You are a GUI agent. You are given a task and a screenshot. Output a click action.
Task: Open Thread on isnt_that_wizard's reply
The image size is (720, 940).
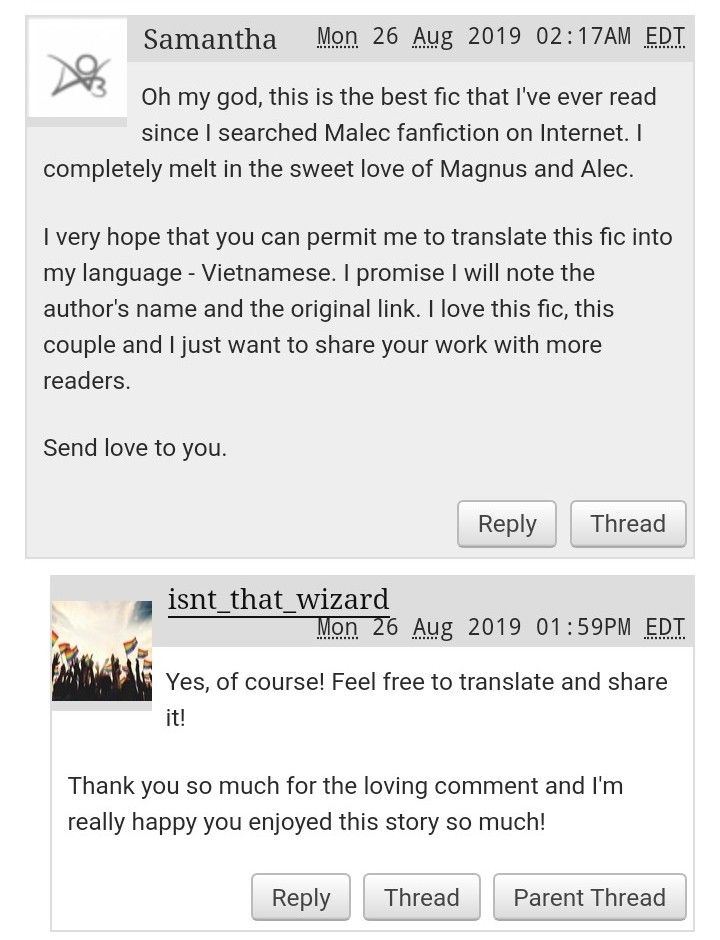click(x=421, y=897)
